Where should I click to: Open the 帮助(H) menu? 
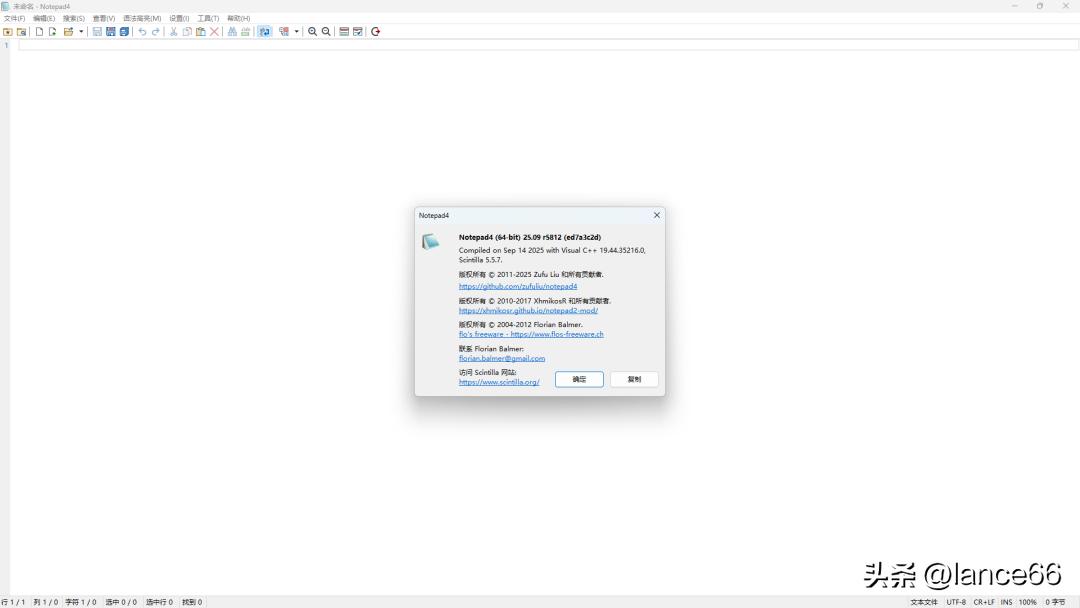coord(238,19)
